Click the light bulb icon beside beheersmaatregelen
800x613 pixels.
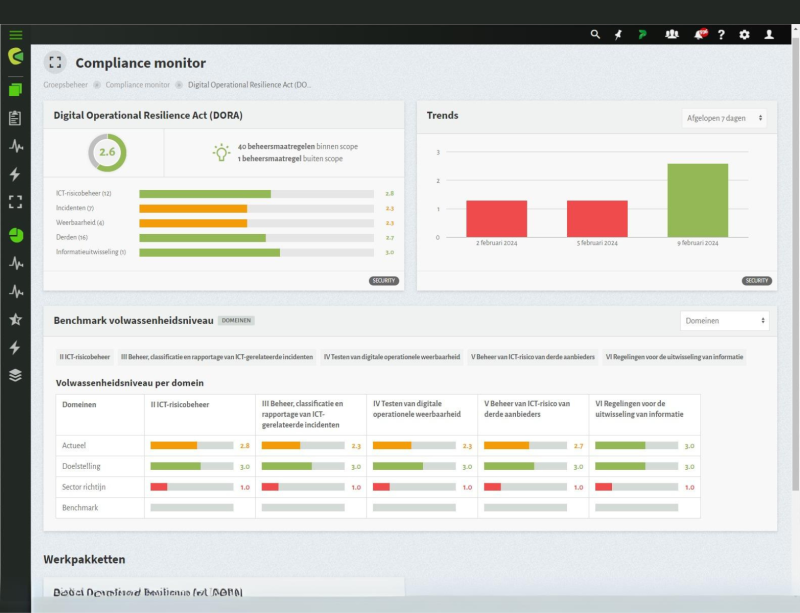click(x=221, y=152)
